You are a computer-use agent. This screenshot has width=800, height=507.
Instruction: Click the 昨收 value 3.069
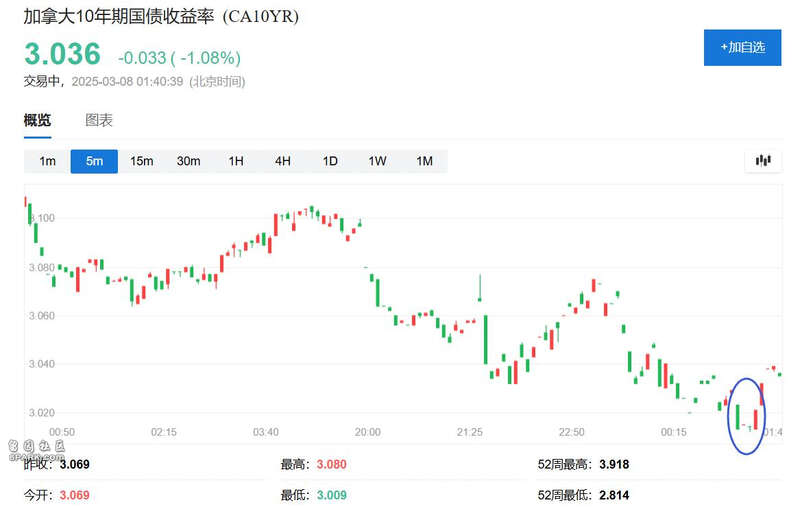[x=74, y=464]
